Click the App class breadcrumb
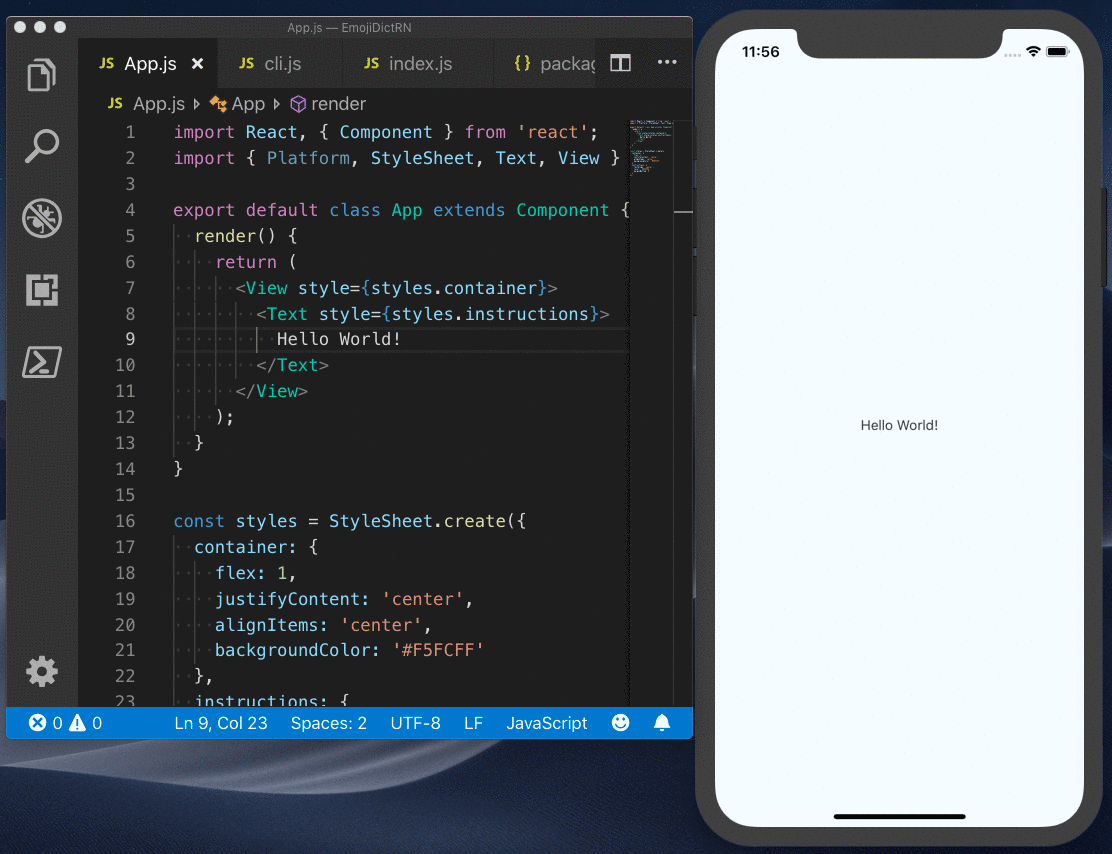Image resolution: width=1112 pixels, height=854 pixels. point(238,104)
